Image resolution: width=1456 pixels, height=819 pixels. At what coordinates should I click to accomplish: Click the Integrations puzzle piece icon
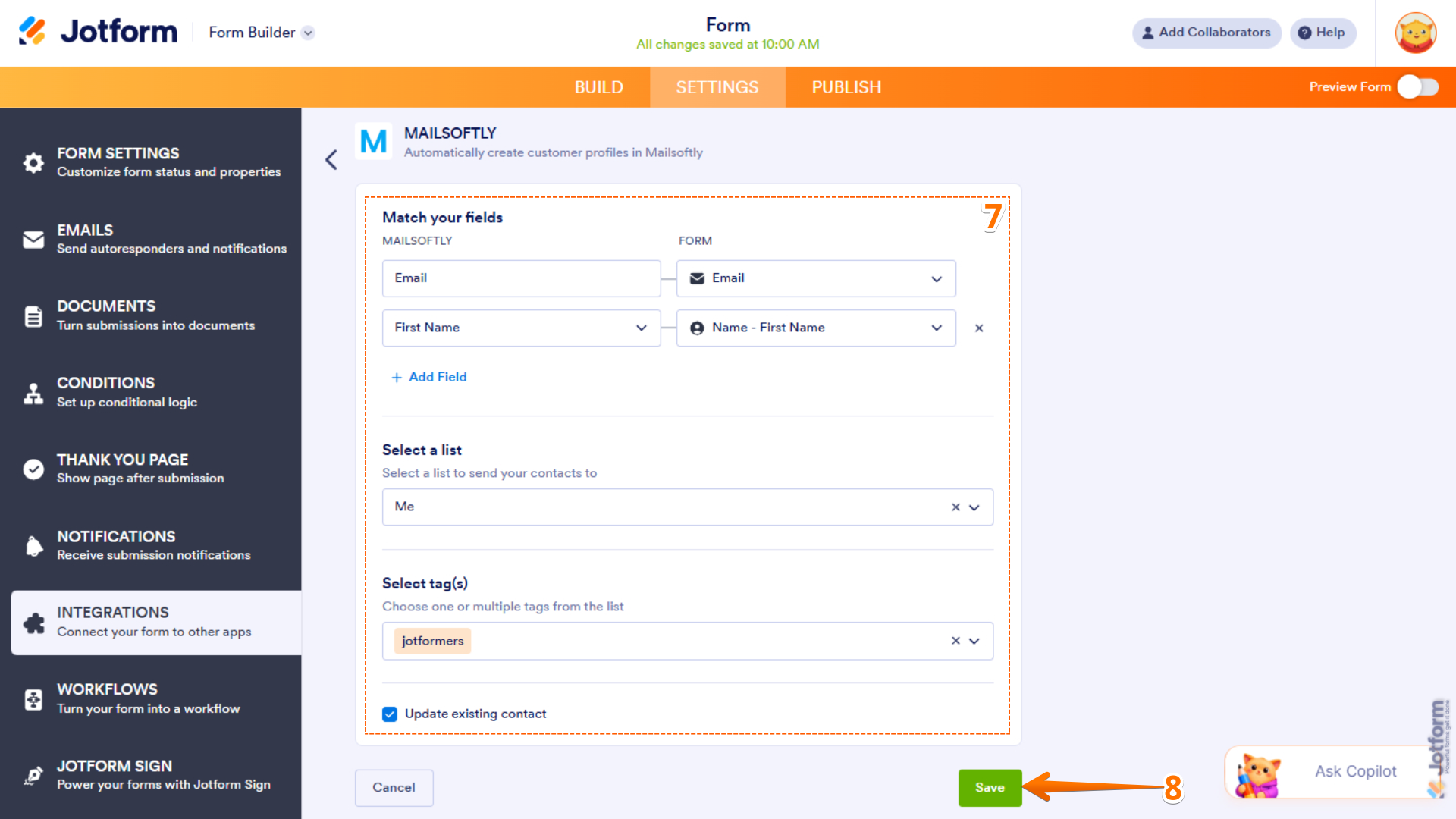click(x=33, y=623)
